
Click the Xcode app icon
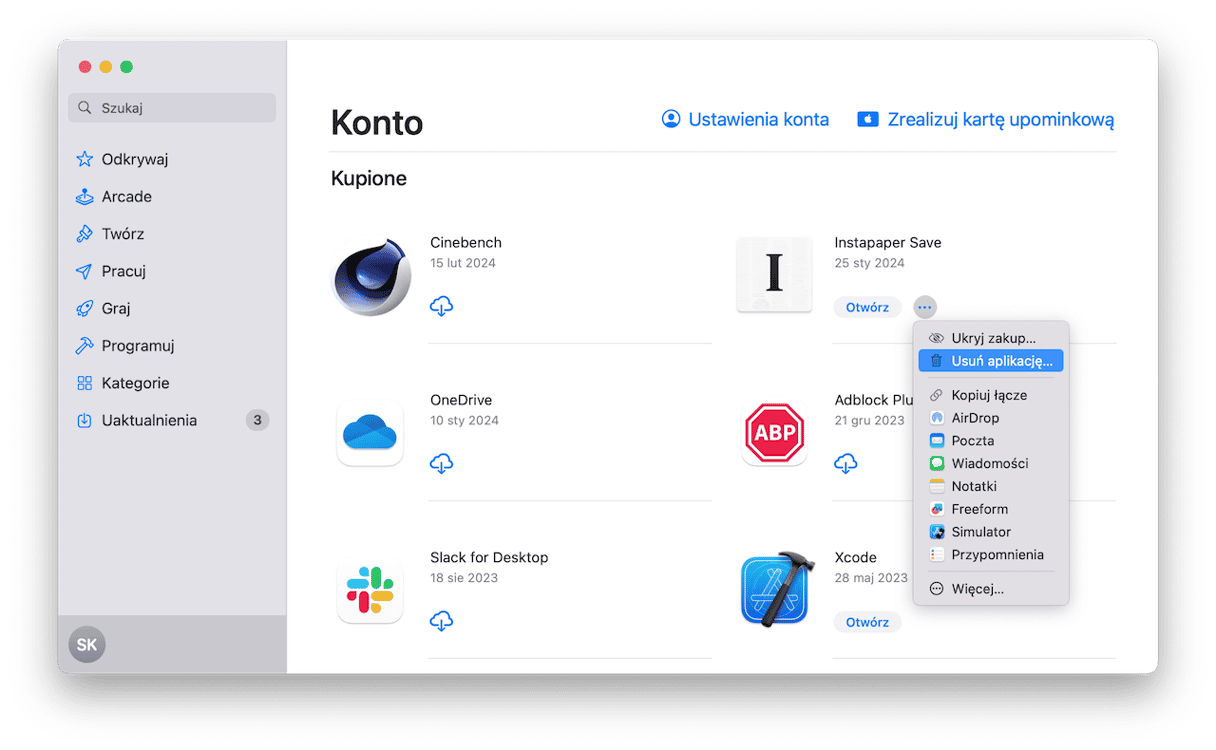779,591
